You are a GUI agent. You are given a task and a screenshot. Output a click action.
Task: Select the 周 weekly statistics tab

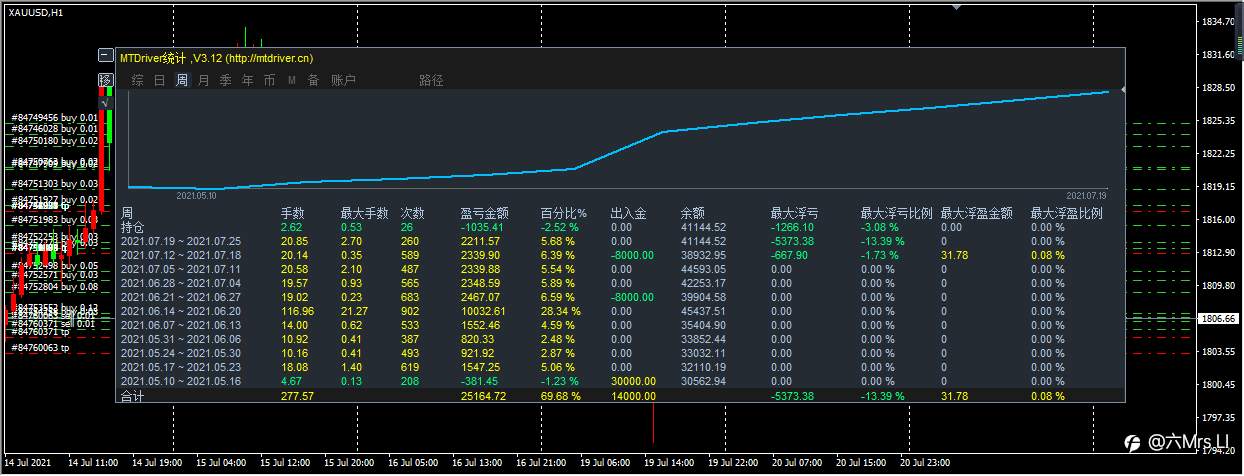pyautogui.click(x=181, y=80)
